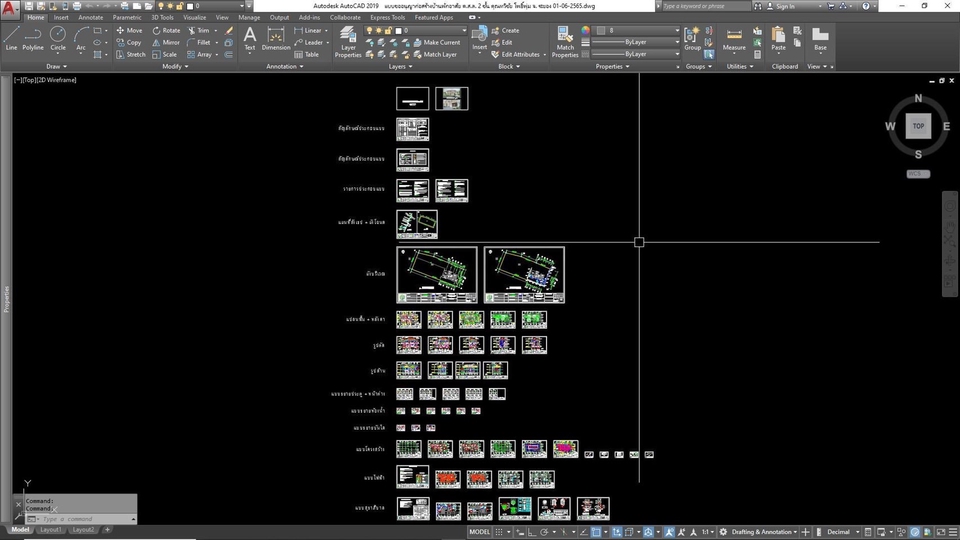This screenshot has height=540, width=960.
Task: Open the Base view tool
Action: (x=820, y=39)
